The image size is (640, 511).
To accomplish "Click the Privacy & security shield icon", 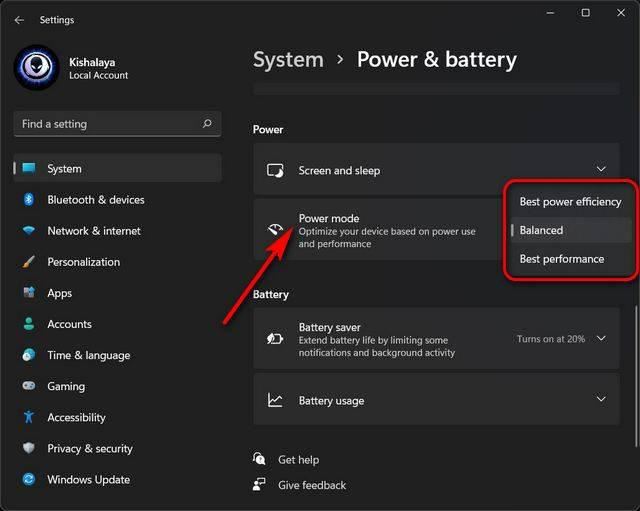I will point(28,449).
